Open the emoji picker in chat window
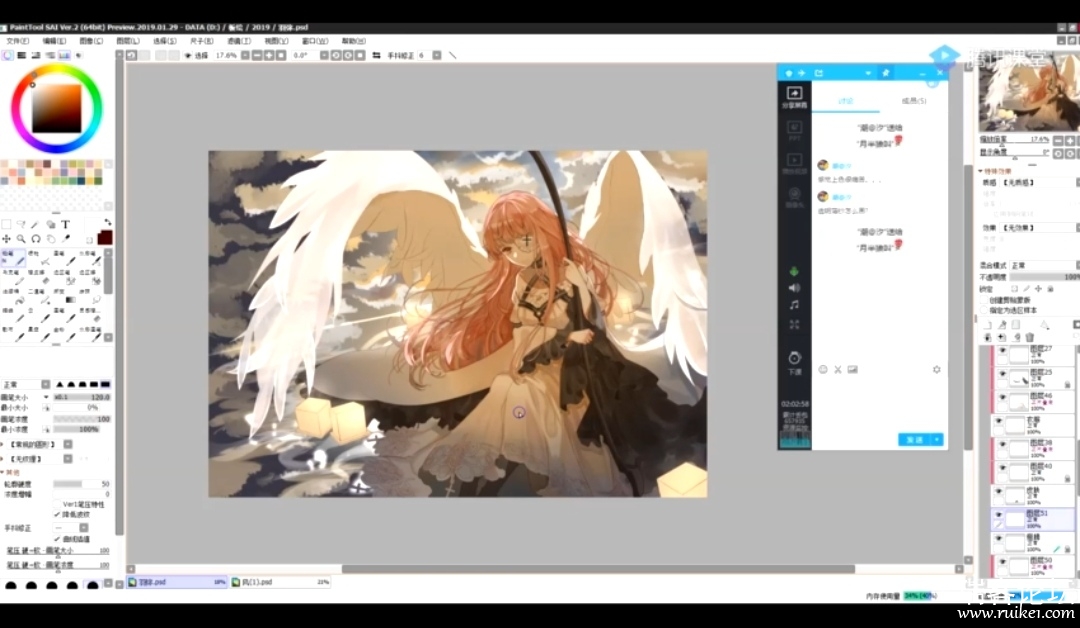The image size is (1080, 628). 822,370
